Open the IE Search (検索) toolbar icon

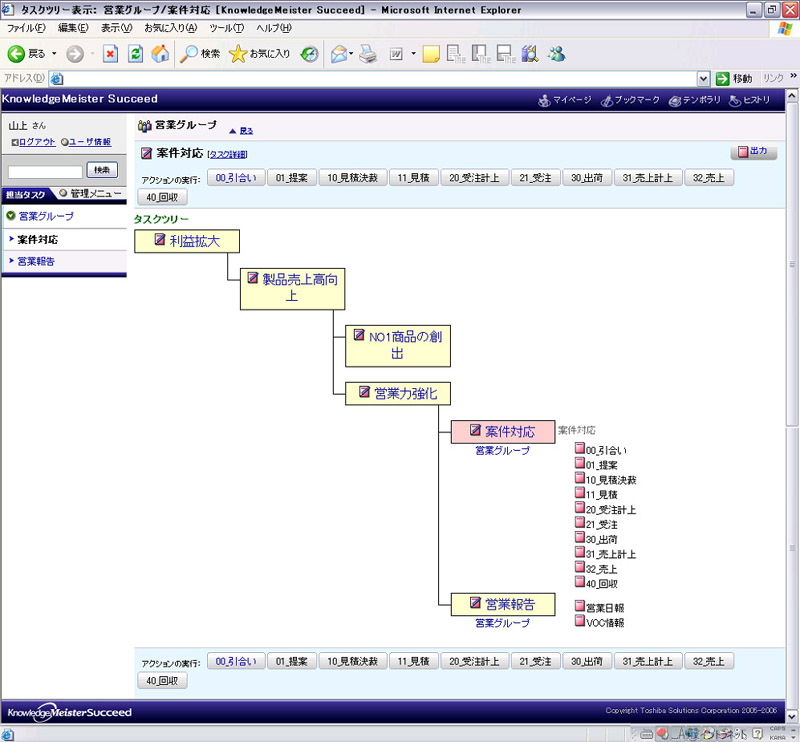201,54
